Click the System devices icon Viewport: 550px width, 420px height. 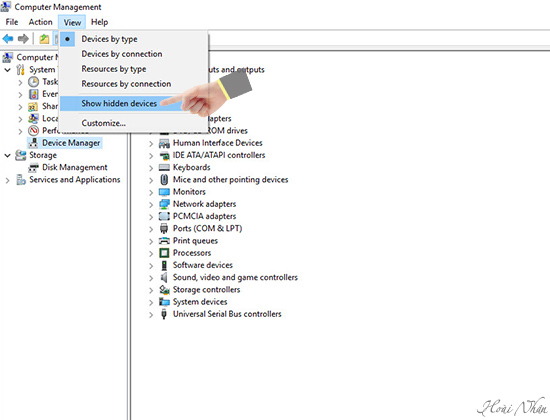[x=164, y=302]
